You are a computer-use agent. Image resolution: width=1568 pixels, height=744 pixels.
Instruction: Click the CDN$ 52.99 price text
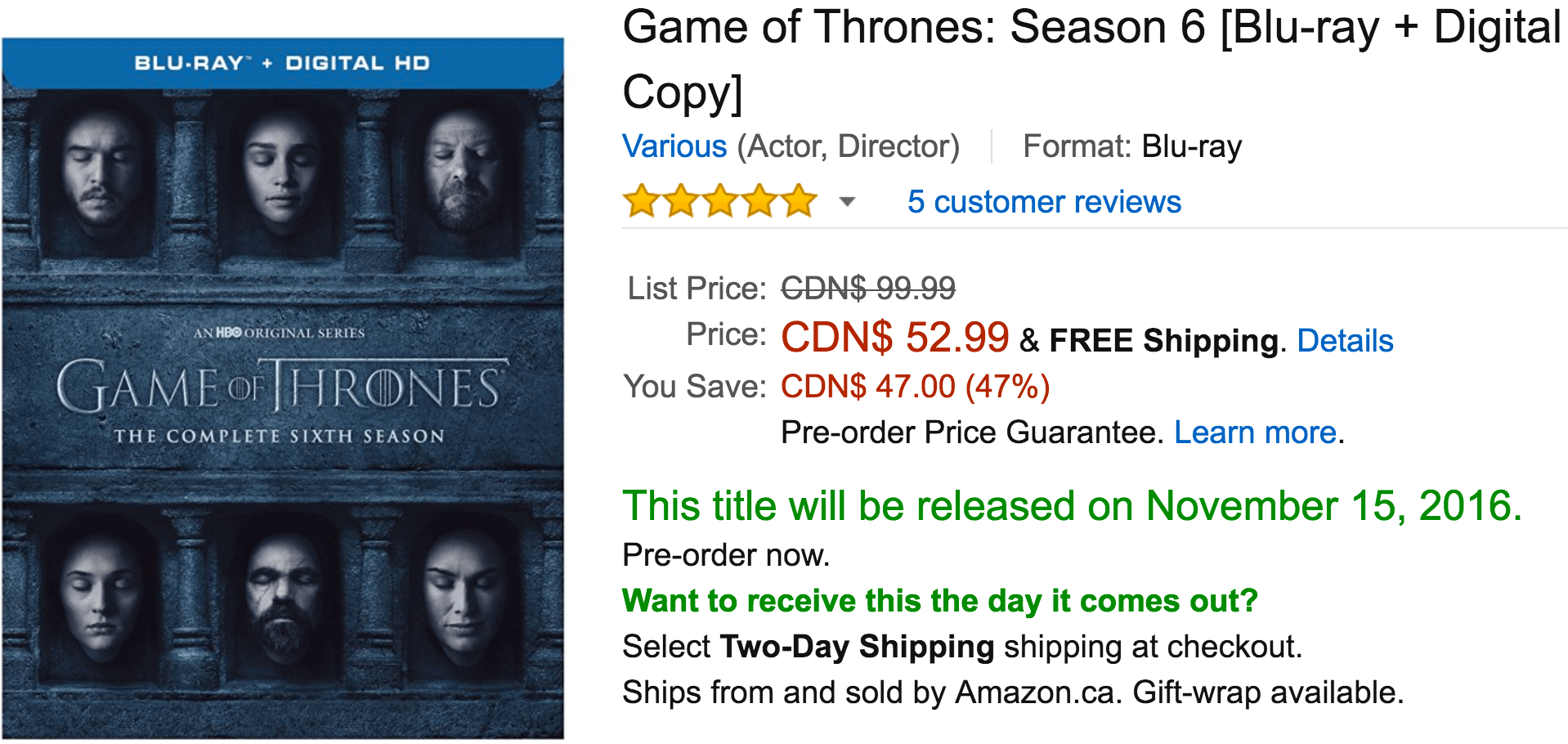click(895, 337)
